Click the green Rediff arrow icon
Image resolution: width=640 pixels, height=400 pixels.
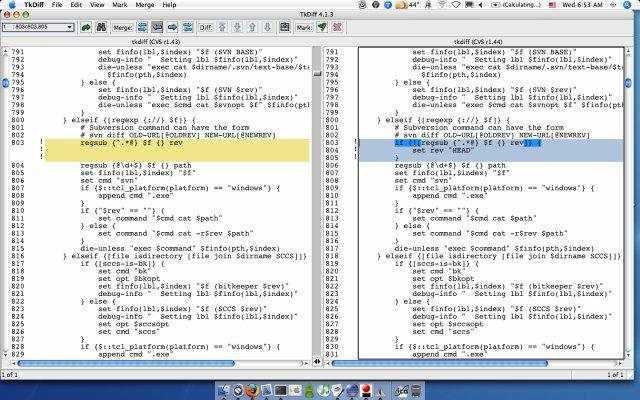coord(86,27)
